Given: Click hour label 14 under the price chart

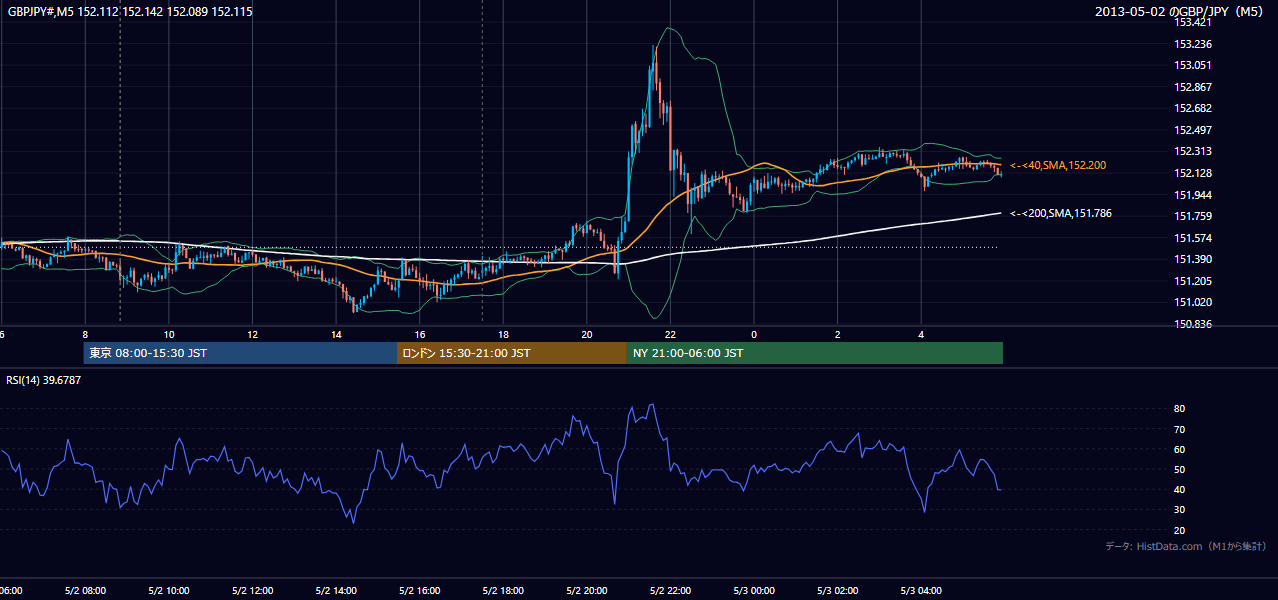Looking at the screenshot, I should tap(336, 334).
